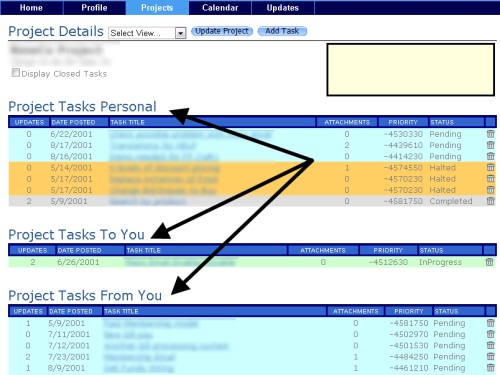Image resolution: width=500 pixels, height=375 pixels.
Task: Open the Updates tab
Action: (283, 8)
